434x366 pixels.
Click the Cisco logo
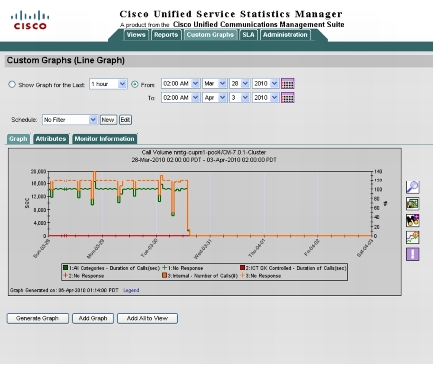(30, 20)
